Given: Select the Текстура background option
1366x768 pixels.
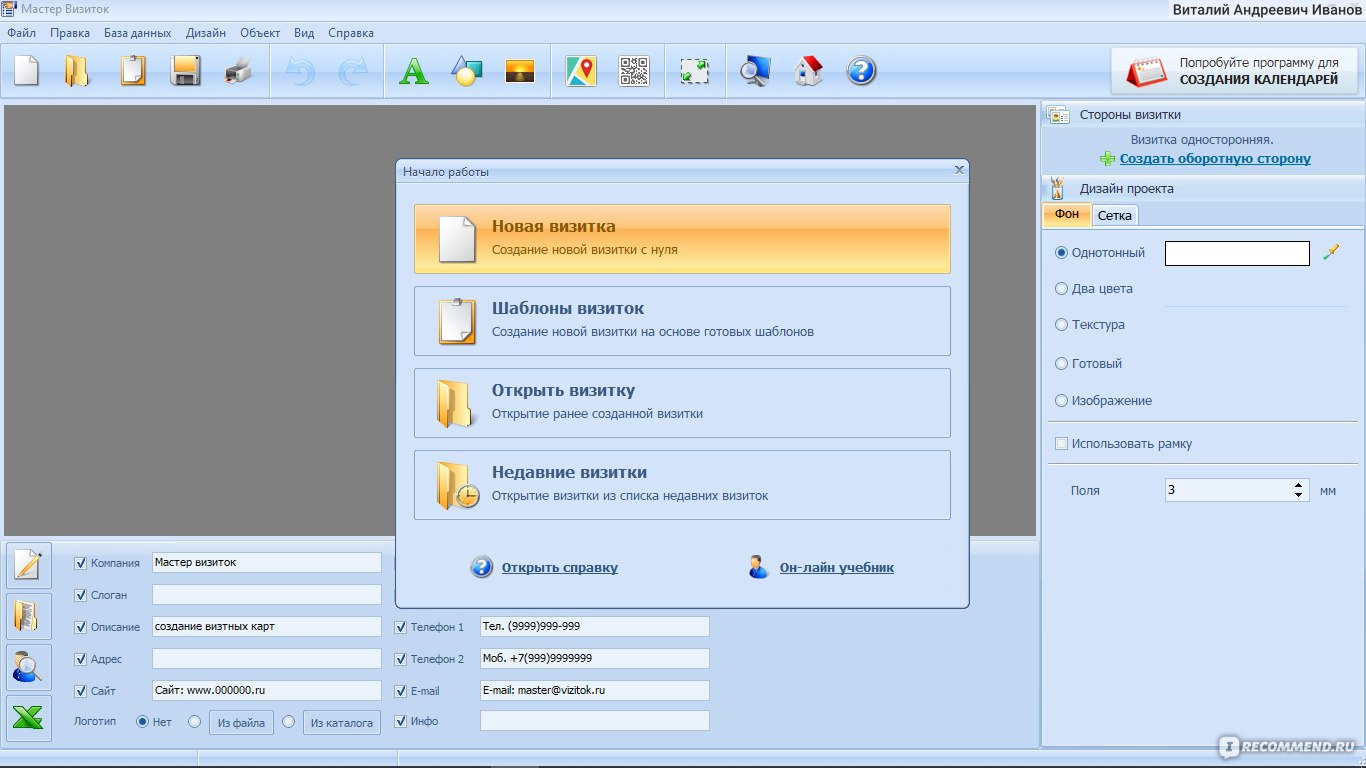Looking at the screenshot, I should click(x=1062, y=325).
